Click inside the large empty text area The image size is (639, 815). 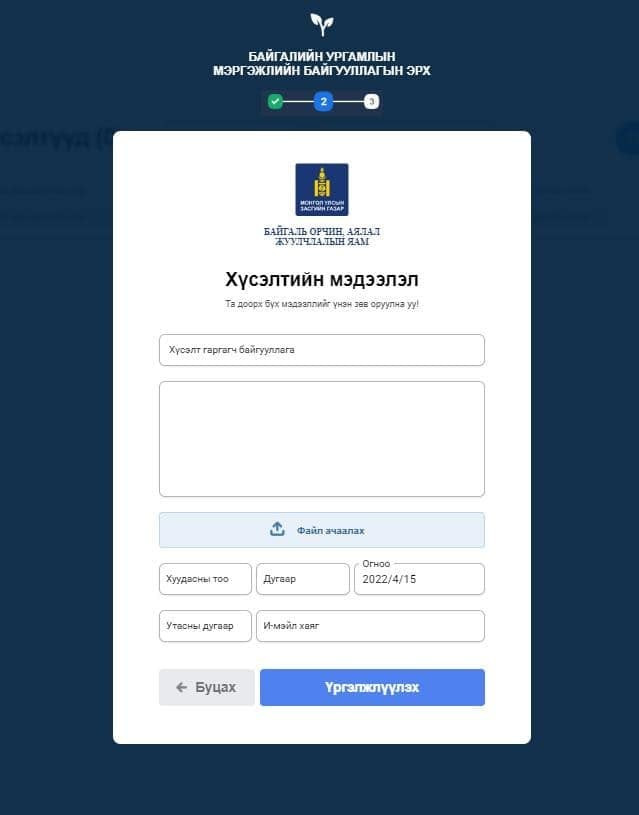click(322, 439)
